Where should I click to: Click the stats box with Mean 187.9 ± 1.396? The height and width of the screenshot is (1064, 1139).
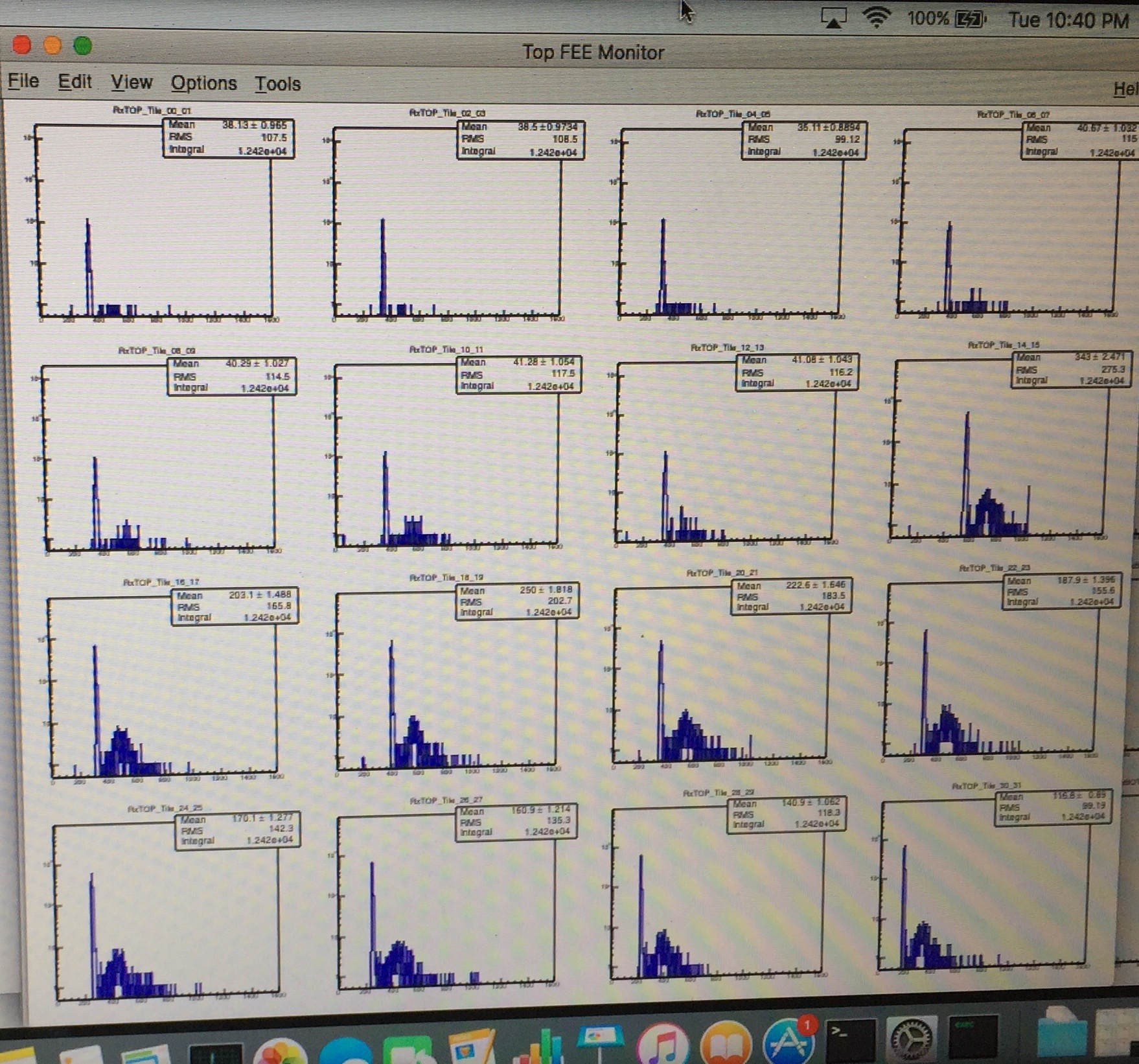tap(1061, 592)
